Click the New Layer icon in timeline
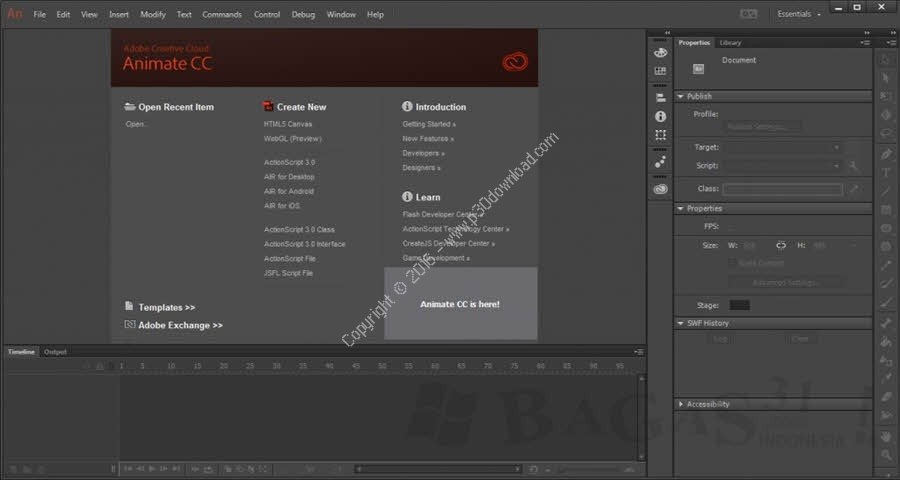This screenshot has height=480, width=900. tap(14, 469)
